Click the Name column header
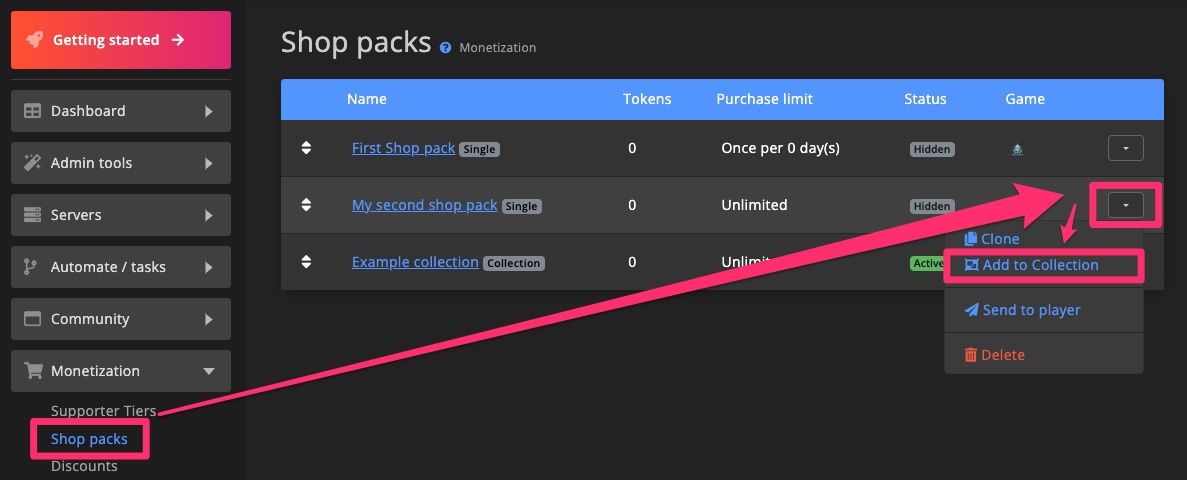 [366, 99]
